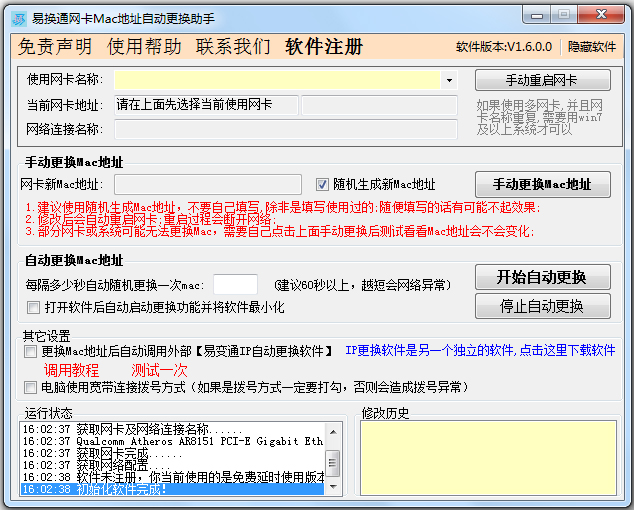The image size is (634, 510).
Task: Click the seconds interval input box
Action: [x=235, y=284]
